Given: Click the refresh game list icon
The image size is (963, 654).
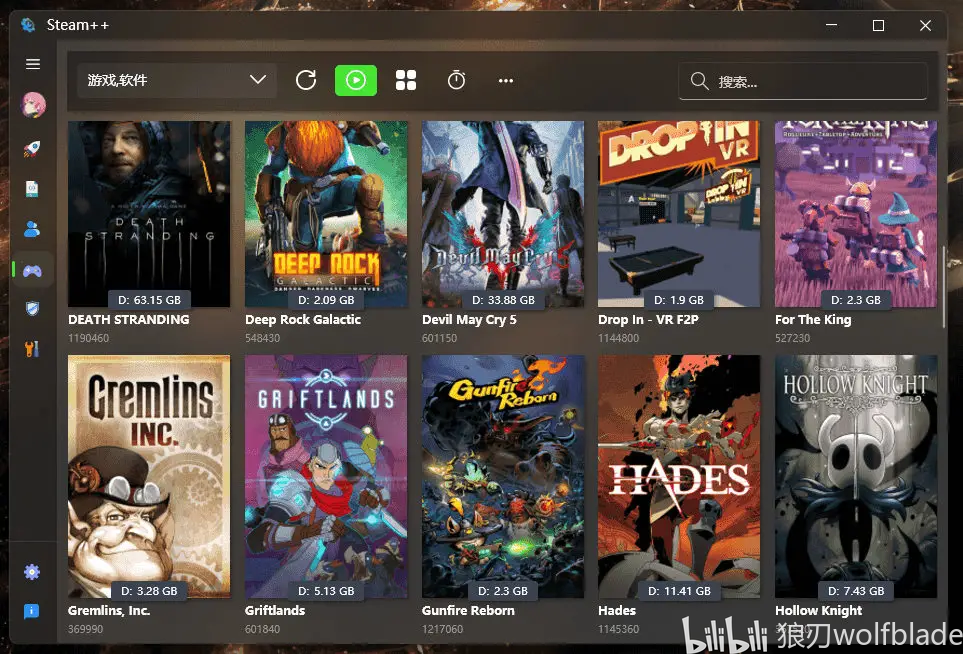Looking at the screenshot, I should [x=306, y=80].
